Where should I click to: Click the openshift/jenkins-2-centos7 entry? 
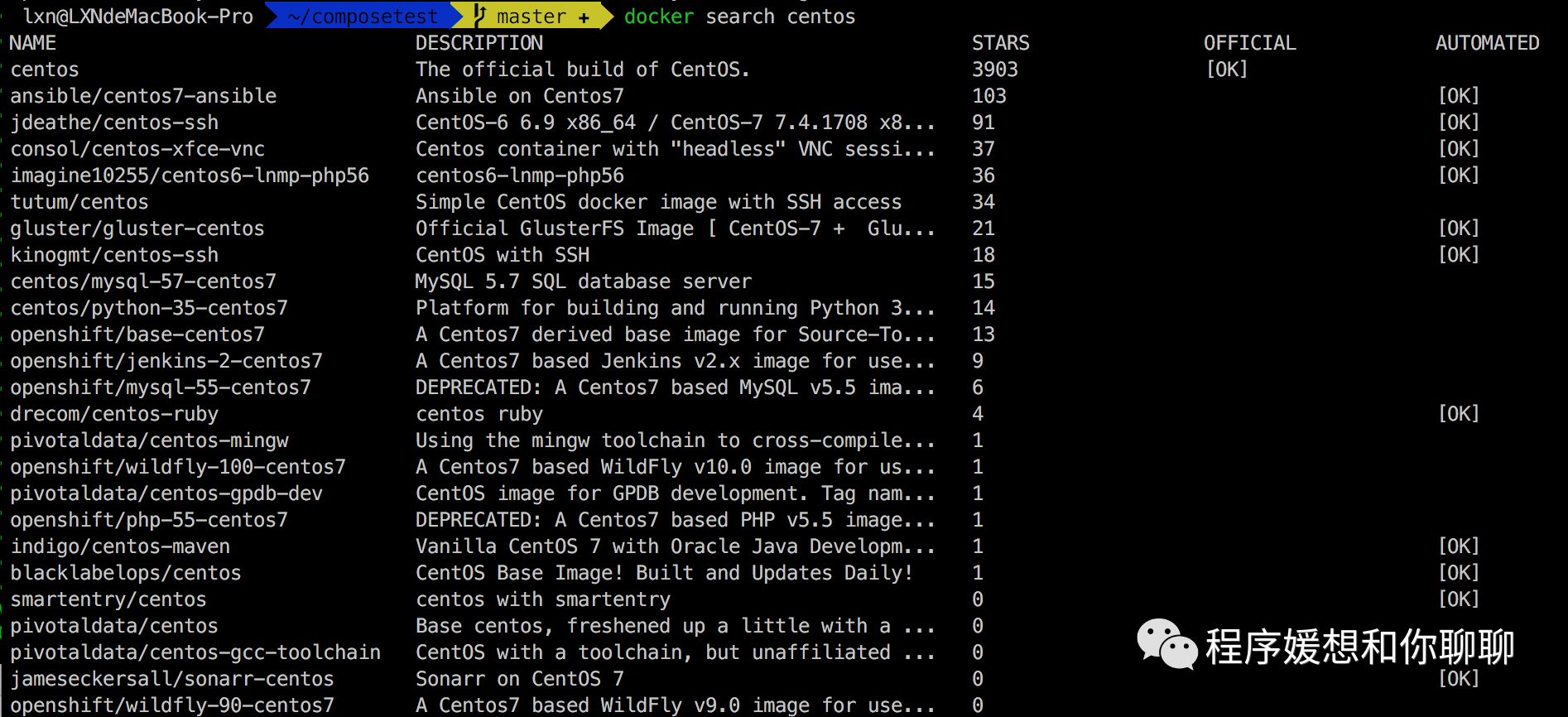(x=166, y=361)
